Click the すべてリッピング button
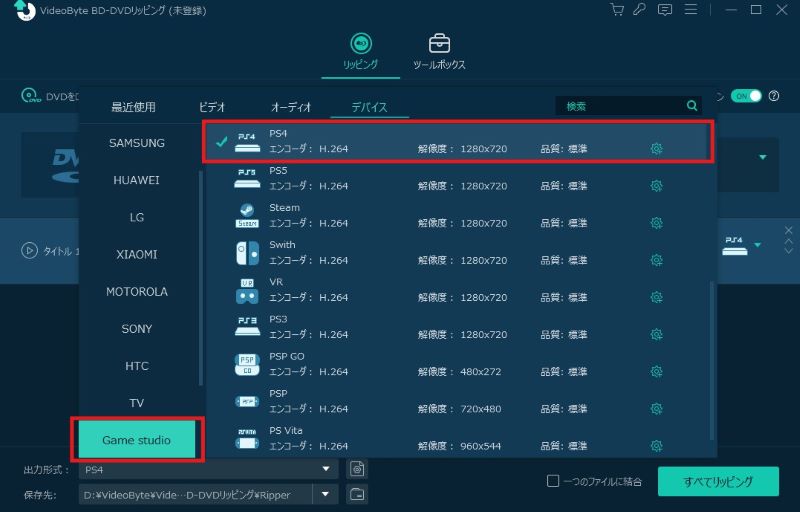The height and width of the screenshot is (512, 800). click(718, 481)
